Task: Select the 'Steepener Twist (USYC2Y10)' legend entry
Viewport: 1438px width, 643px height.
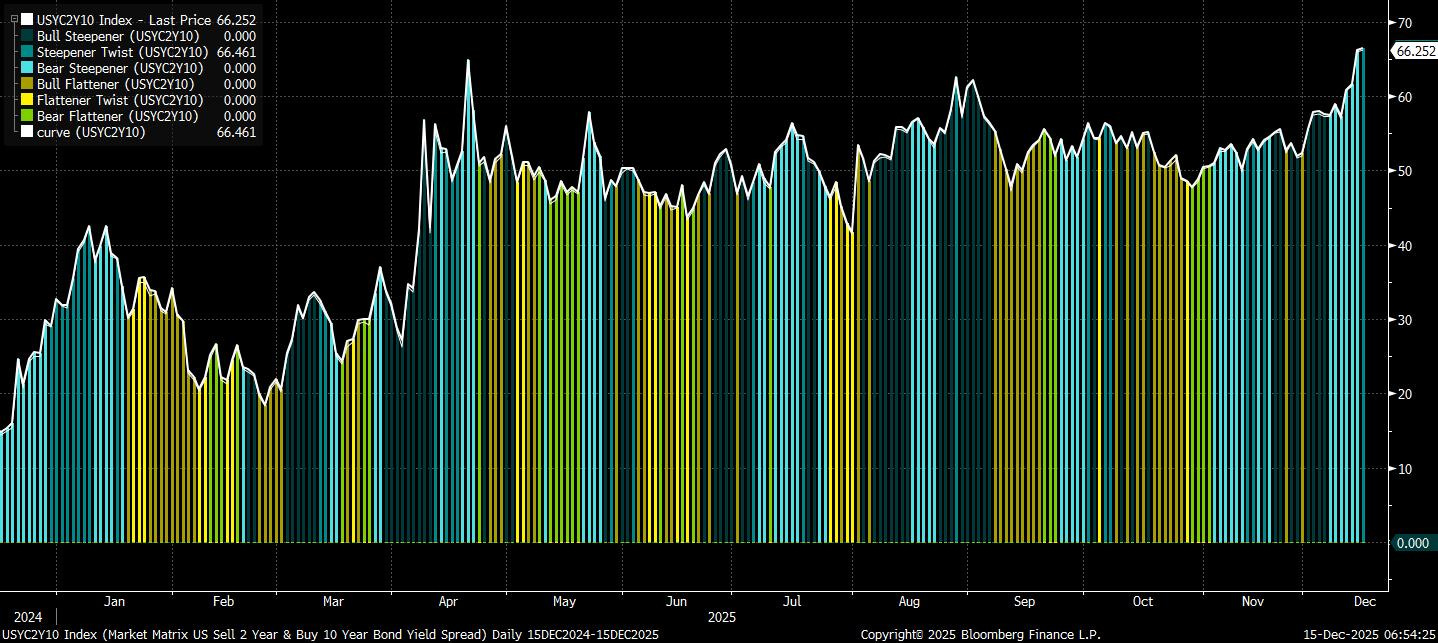Action: [122, 52]
